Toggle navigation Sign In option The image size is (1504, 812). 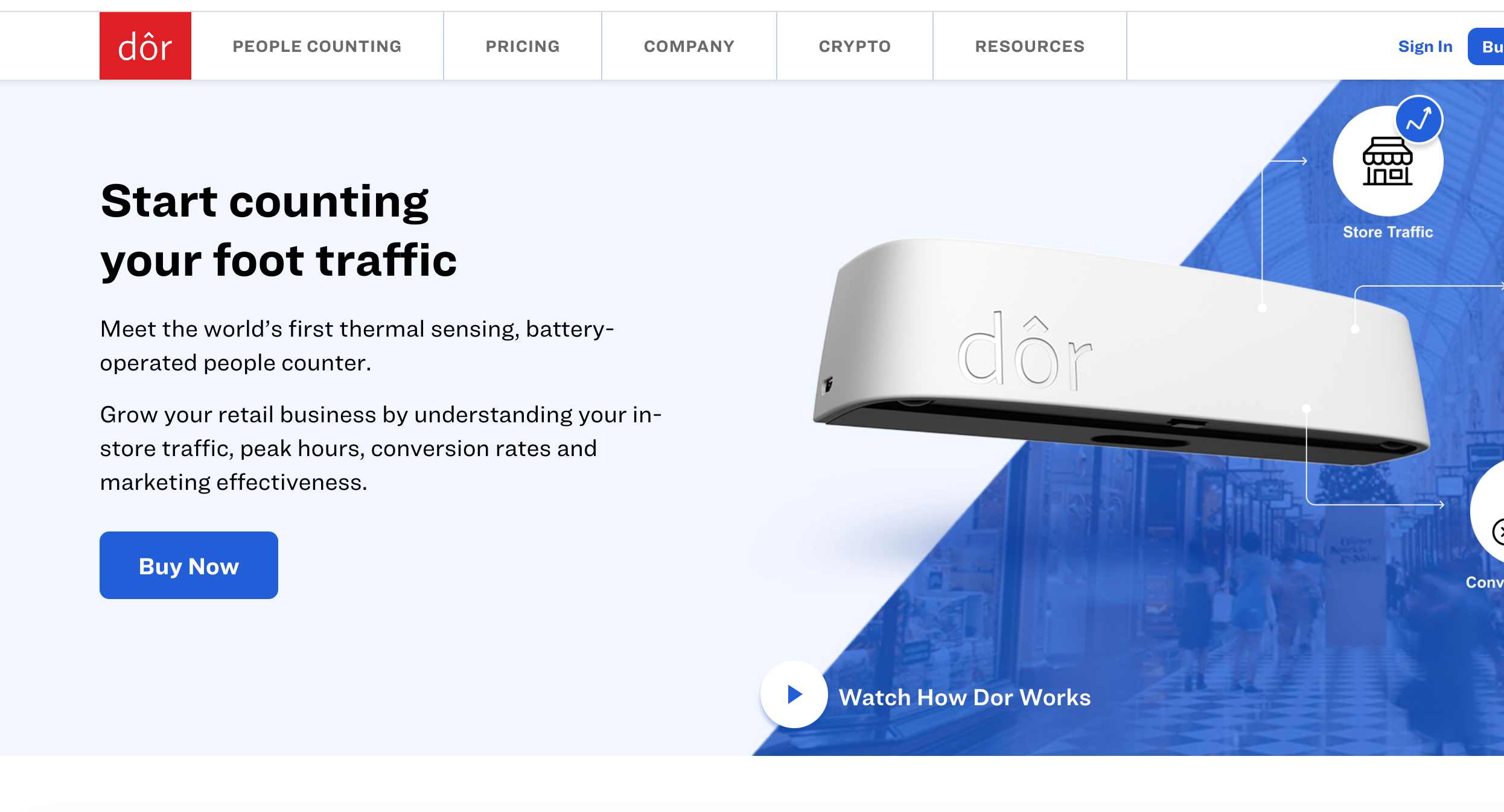click(x=1427, y=46)
